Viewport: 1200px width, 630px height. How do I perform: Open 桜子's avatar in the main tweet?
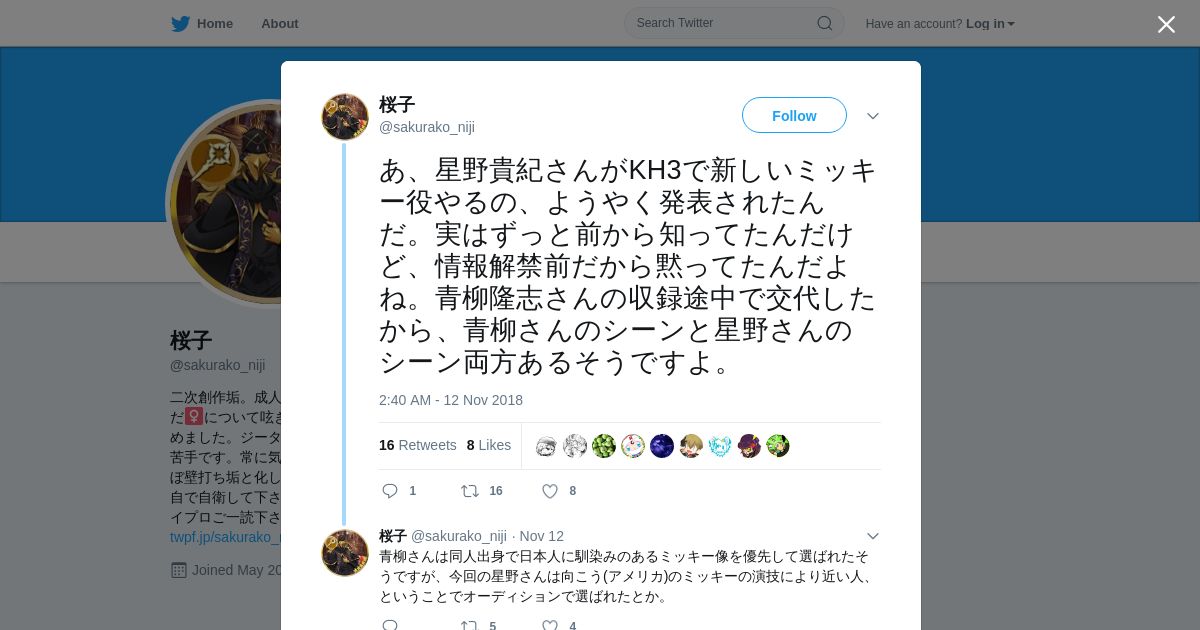345,117
